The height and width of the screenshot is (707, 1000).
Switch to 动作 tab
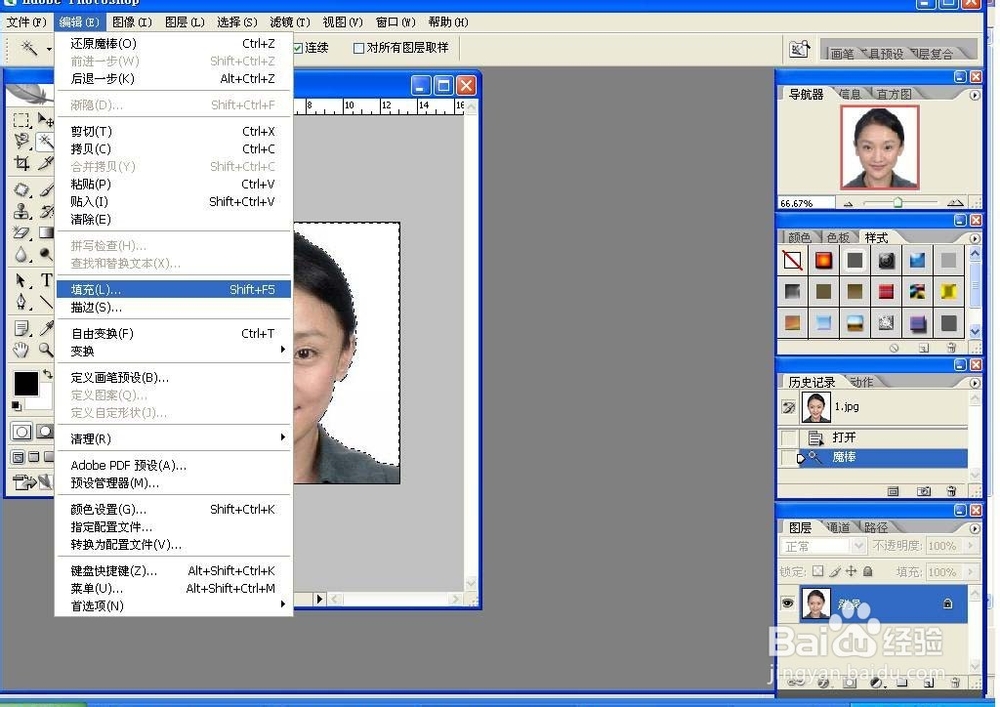coord(862,382)
